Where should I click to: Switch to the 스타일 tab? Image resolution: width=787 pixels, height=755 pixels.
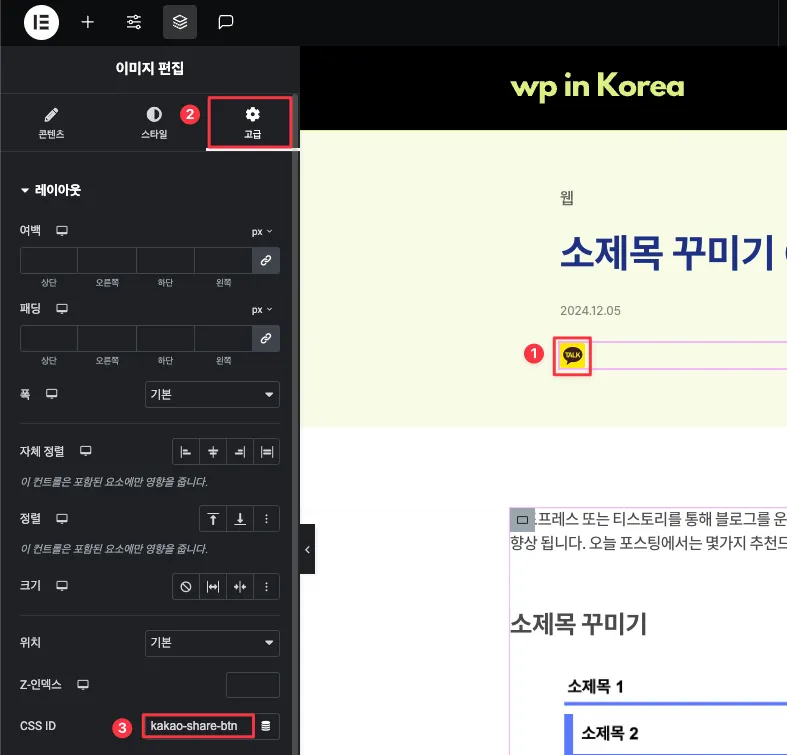tap(153, 122)
